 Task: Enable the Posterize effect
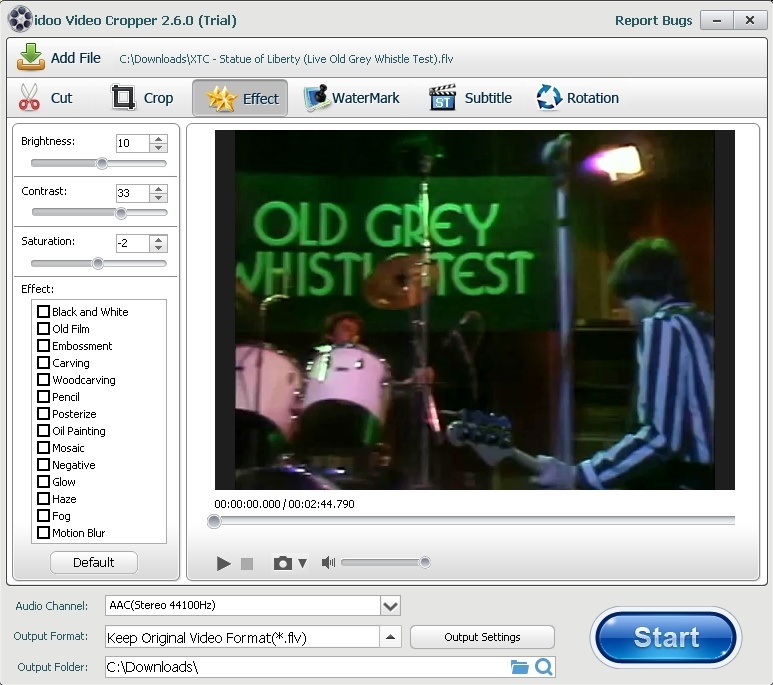(x=43, y=414)
